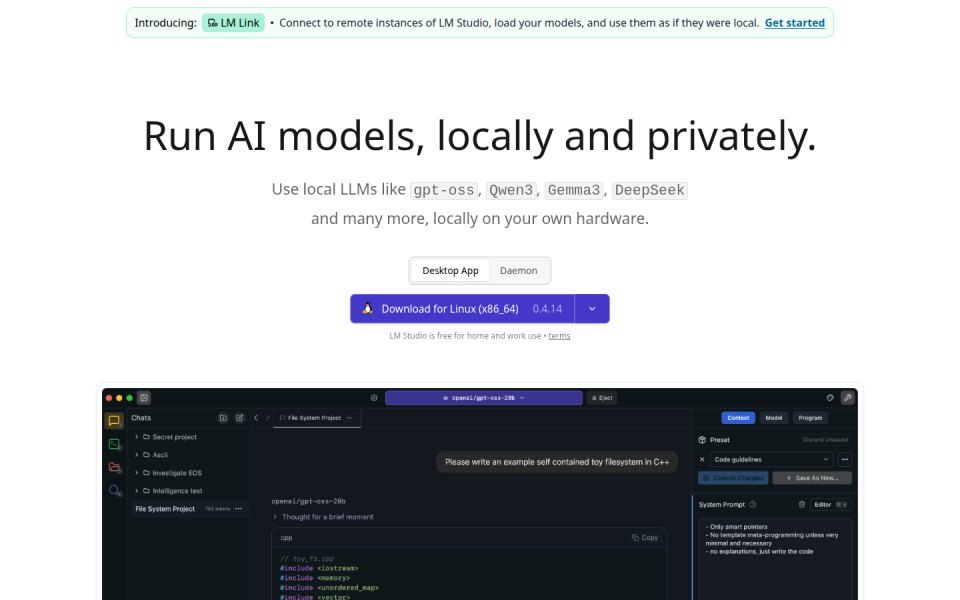
Task: Click the Eject model button
Action: (602, 398)
